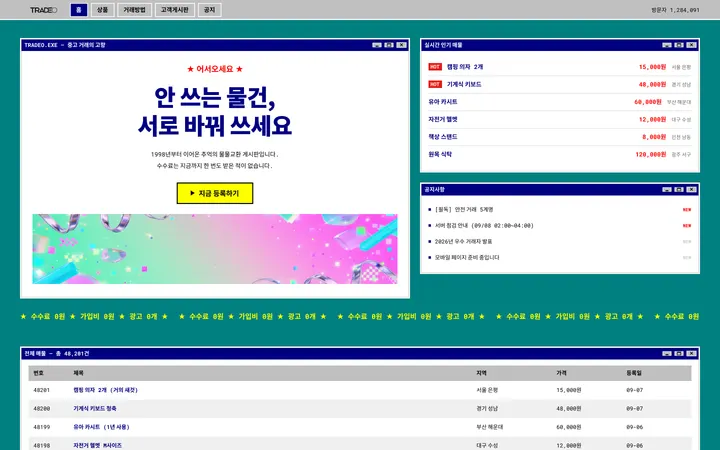Click the 지역 column header

481,373
